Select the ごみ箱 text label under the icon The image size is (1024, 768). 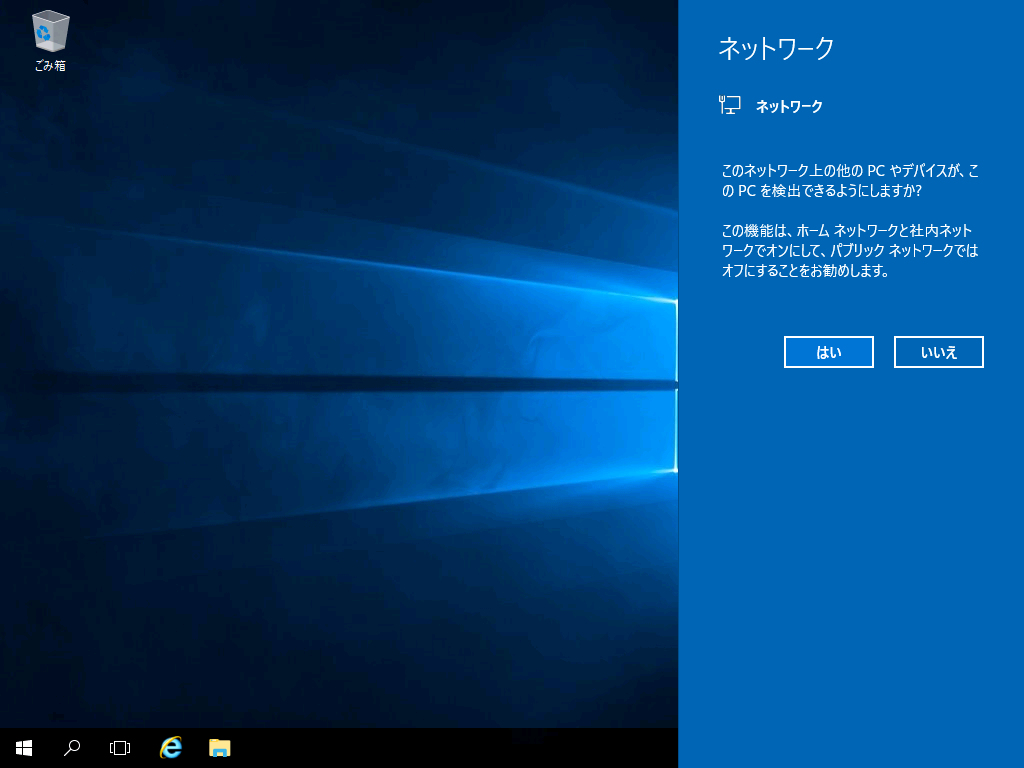tap(50, 66)
